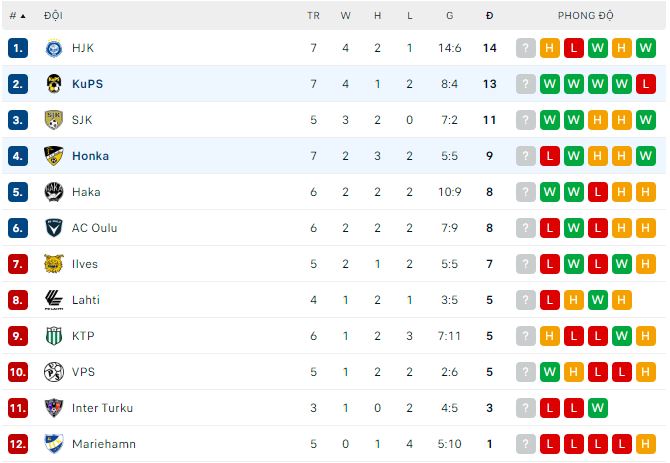Open the SJK team logo
The width and height of the screenshot is (670, 463).
(x=54, y=120)
